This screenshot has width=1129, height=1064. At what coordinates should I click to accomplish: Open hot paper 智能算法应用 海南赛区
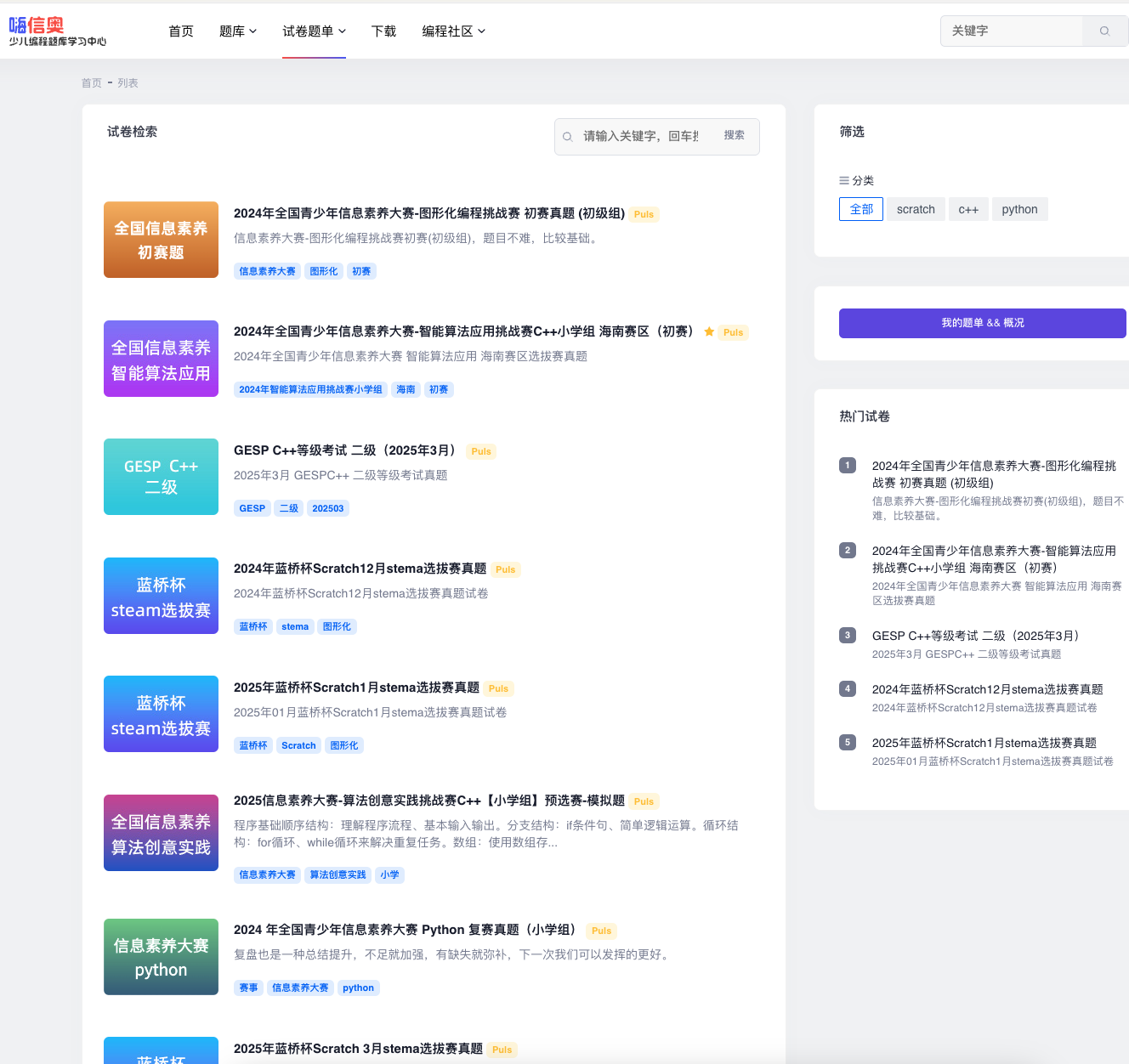[994, 559]
